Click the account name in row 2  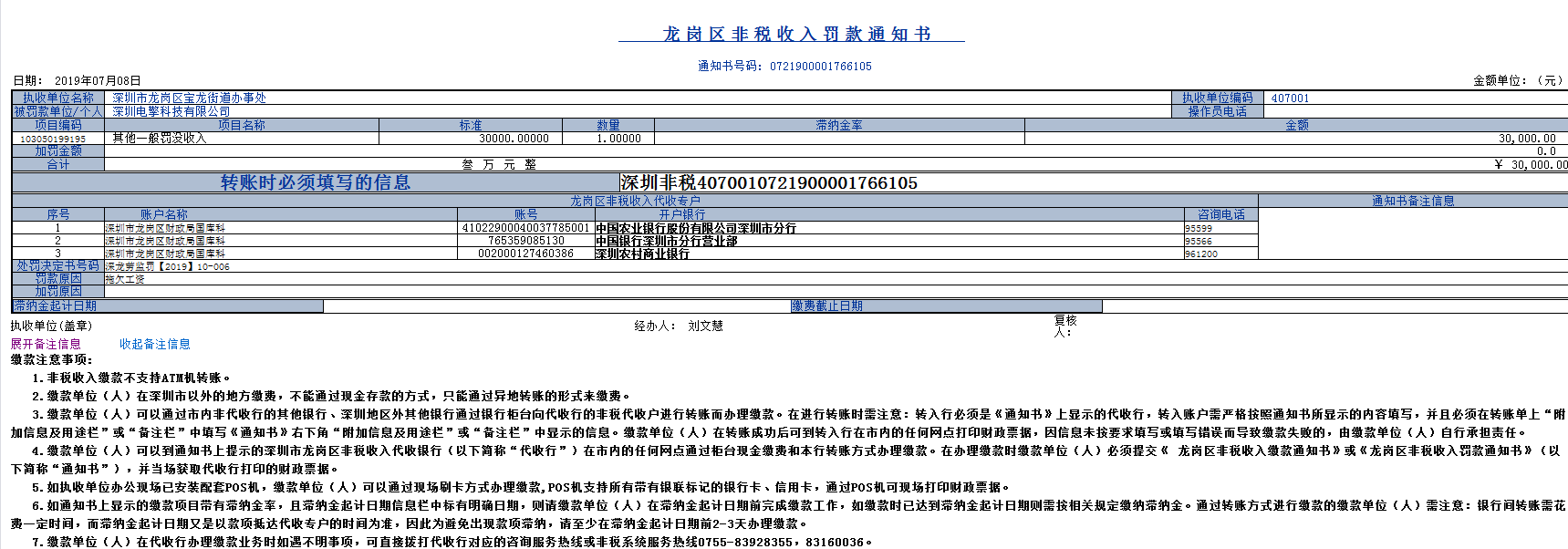click(x=165, y=241)
